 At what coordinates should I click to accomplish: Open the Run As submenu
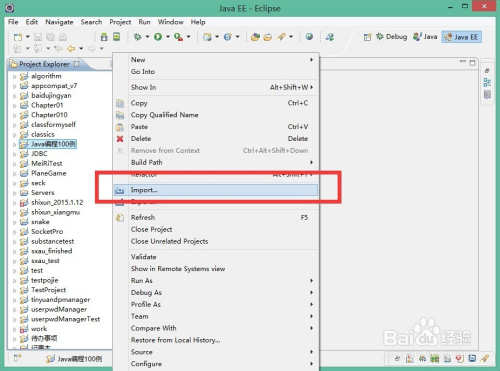(x=216, y=281)
